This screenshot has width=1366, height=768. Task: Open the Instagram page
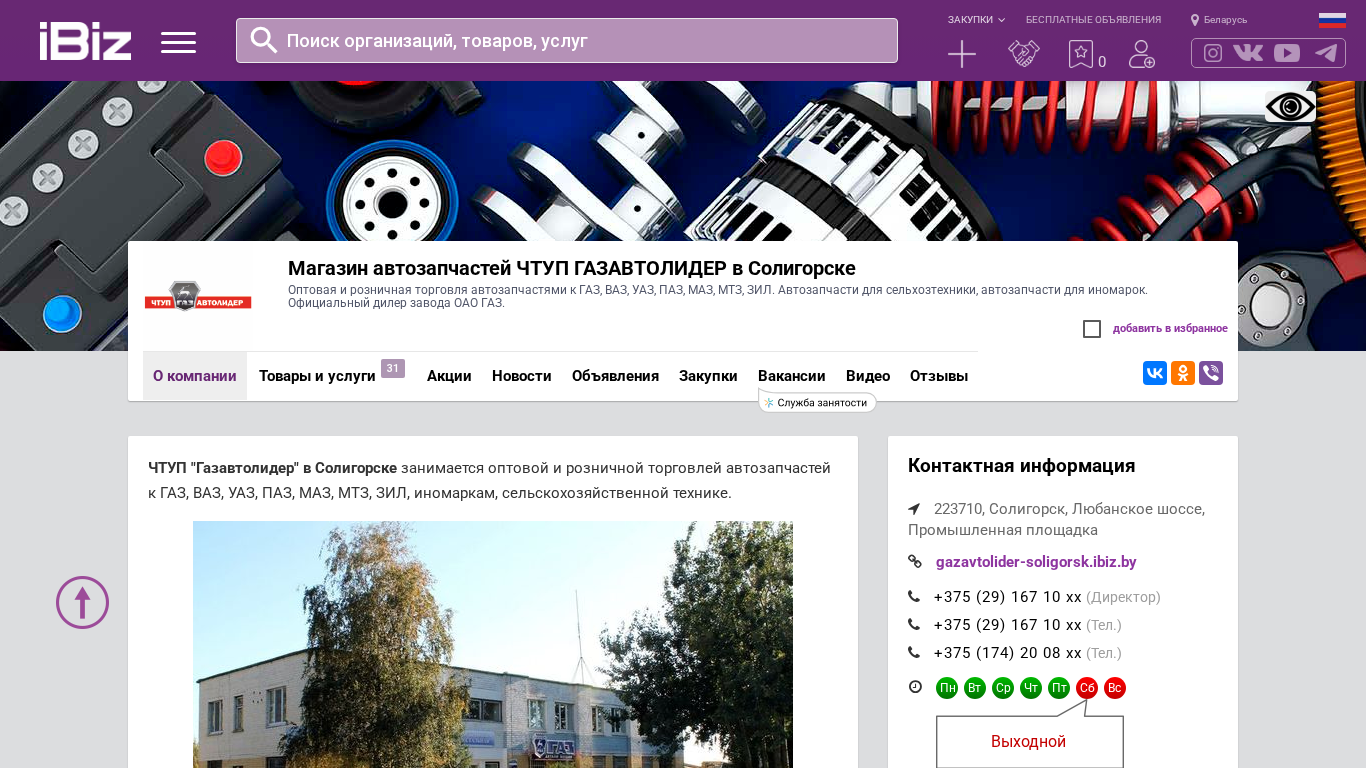pos(1213,53)
